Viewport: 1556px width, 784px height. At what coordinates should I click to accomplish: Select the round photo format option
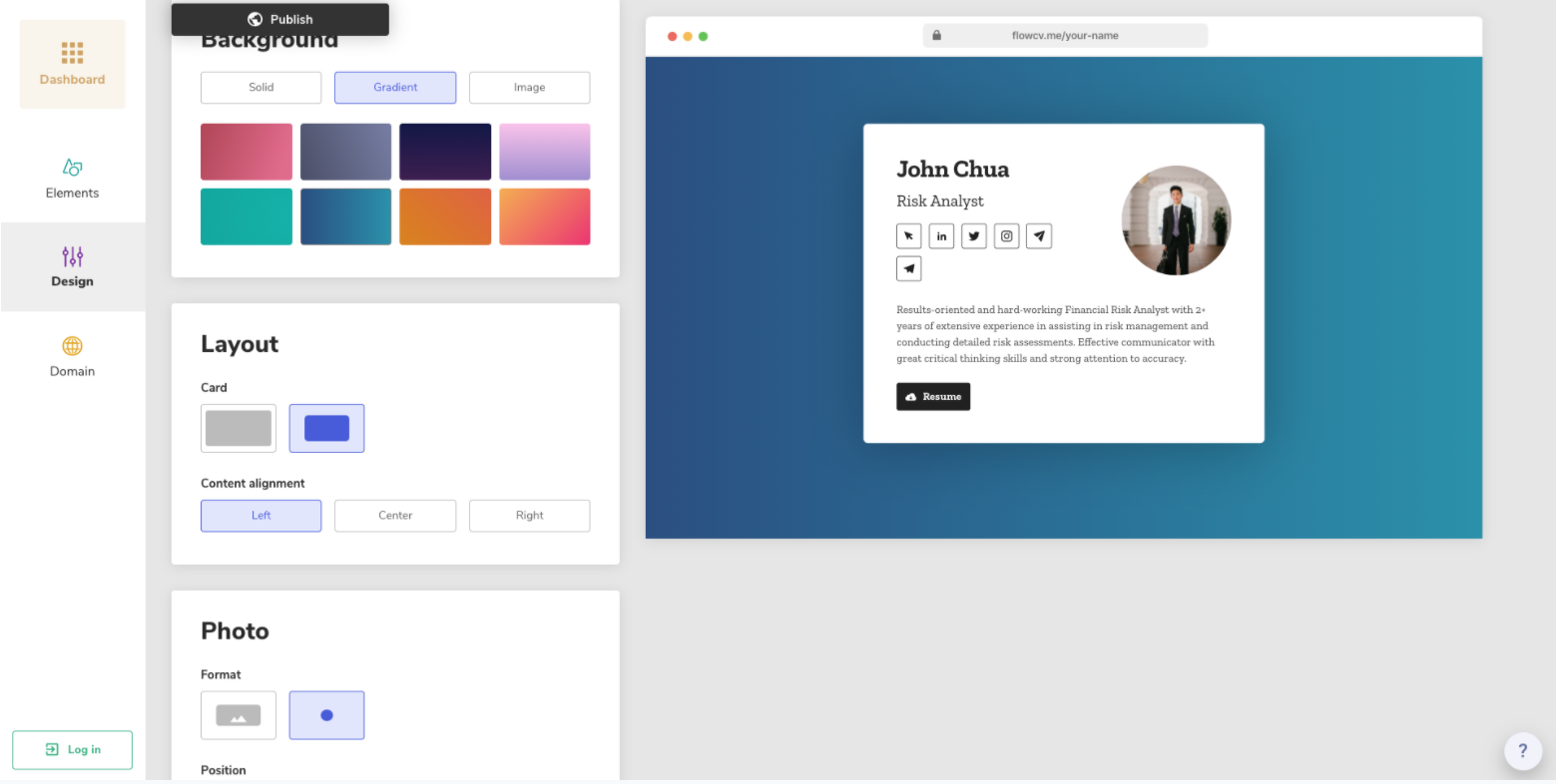pos(326,715)
